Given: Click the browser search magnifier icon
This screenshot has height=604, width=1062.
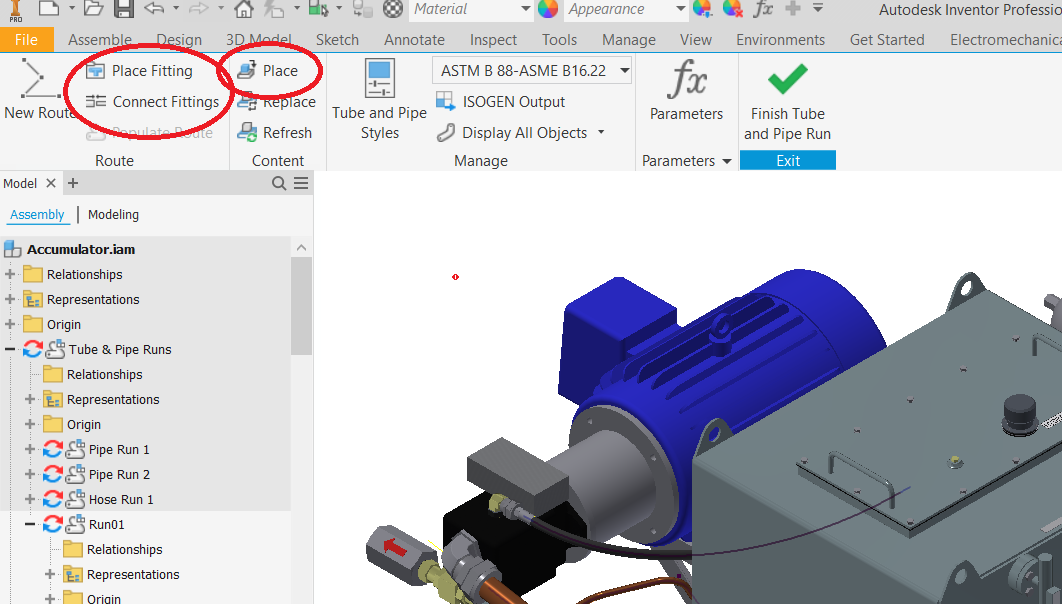Looking at the screenshot, I should tap(278, 184).
